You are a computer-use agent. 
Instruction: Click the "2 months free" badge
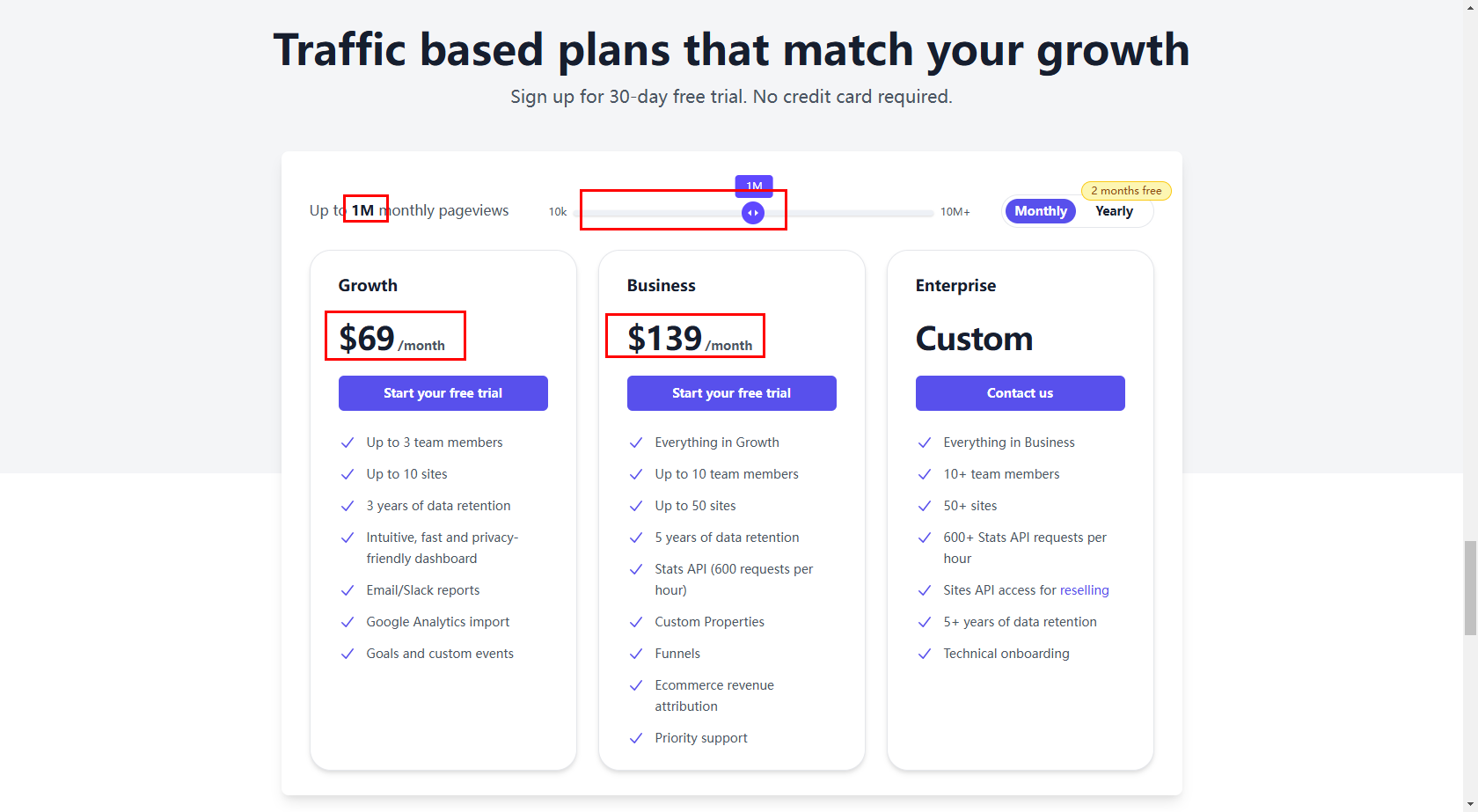coord(1126,191)
